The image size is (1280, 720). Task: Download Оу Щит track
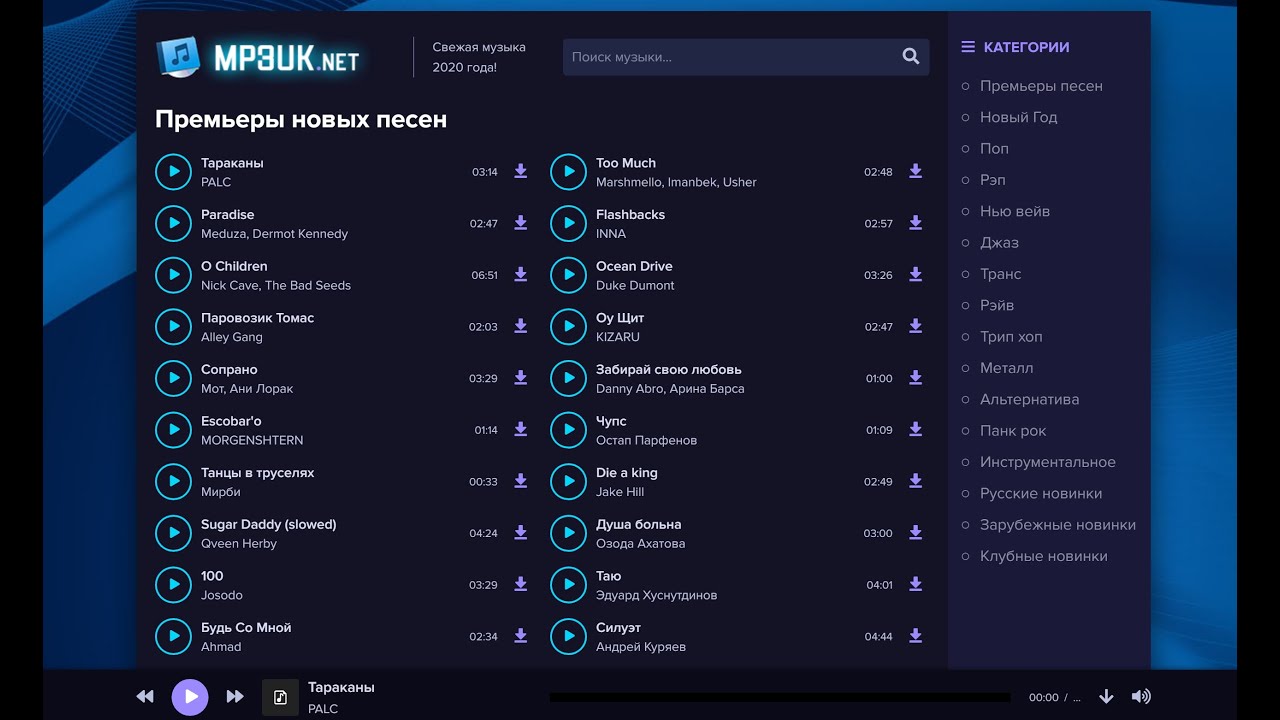[x=915, y=326]
